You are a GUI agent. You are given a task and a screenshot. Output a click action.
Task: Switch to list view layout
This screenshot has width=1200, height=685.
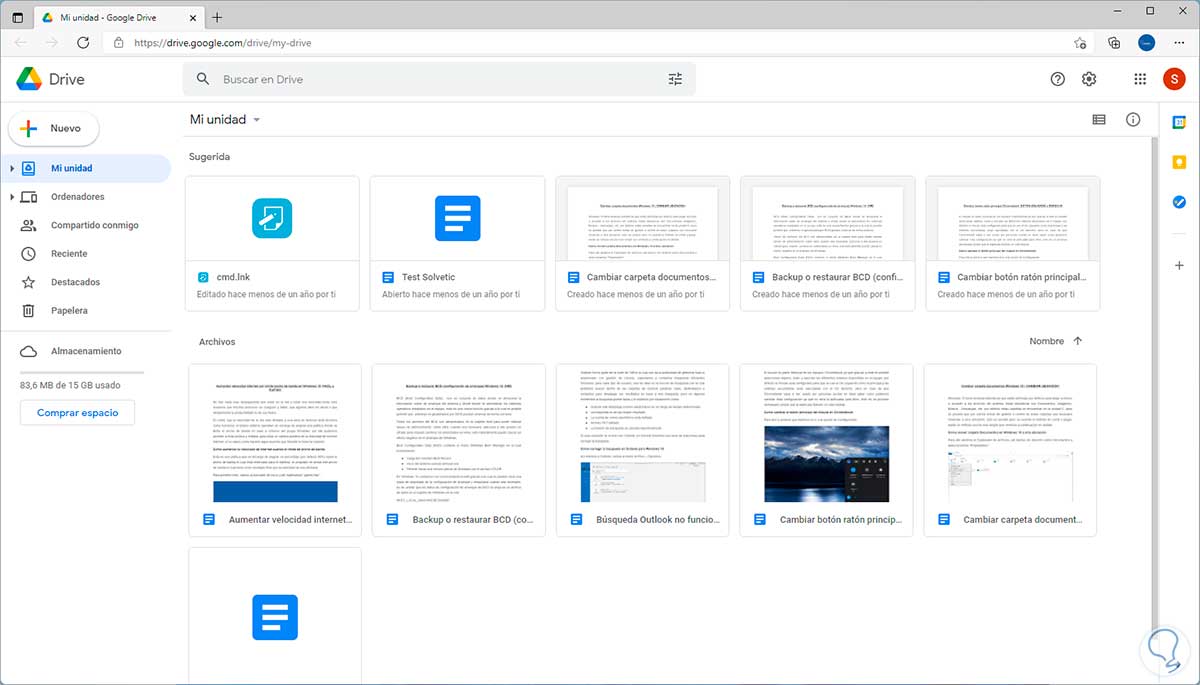pyautogui.click(x=1099, y=119)
